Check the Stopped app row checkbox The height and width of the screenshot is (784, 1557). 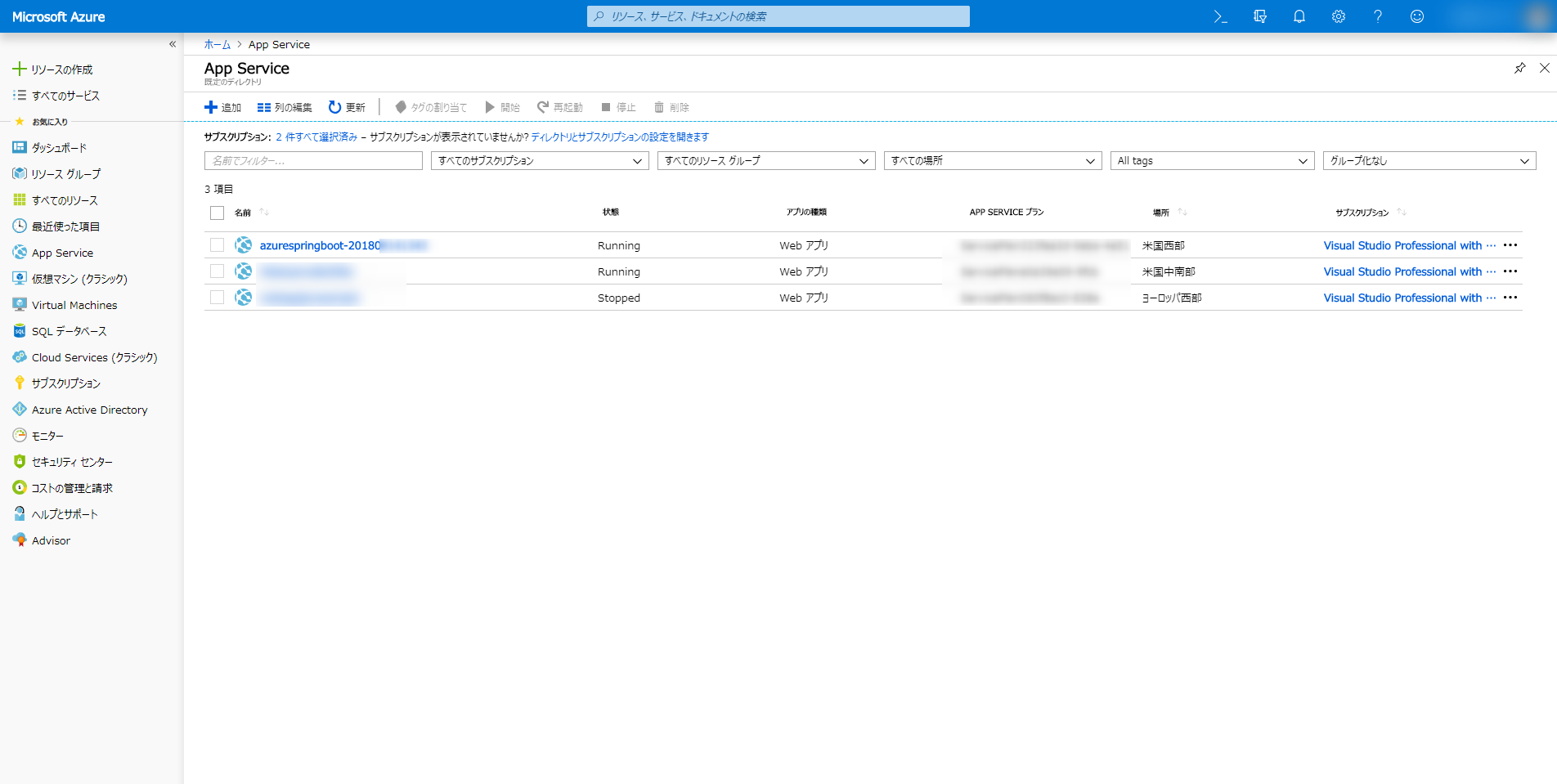coord(217,298)
